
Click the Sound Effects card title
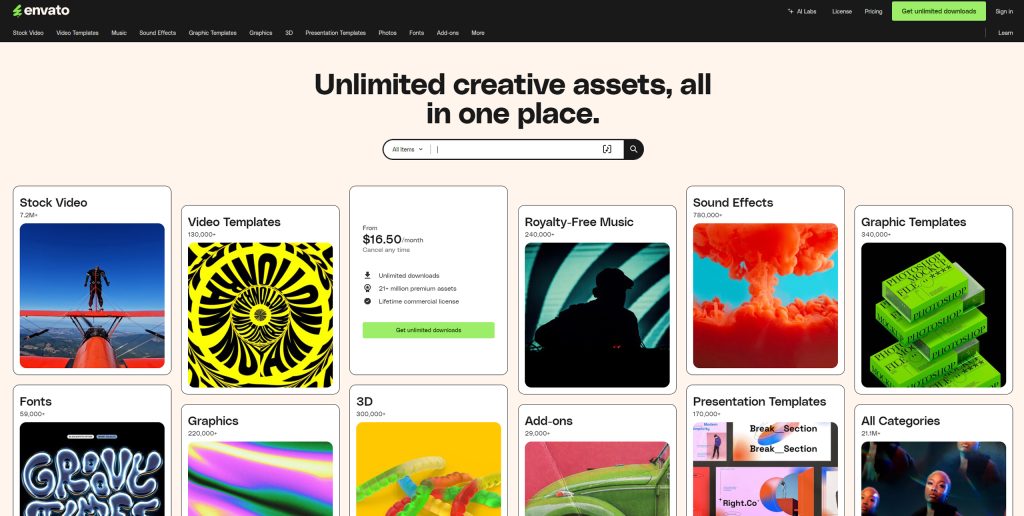click(733, 203)
